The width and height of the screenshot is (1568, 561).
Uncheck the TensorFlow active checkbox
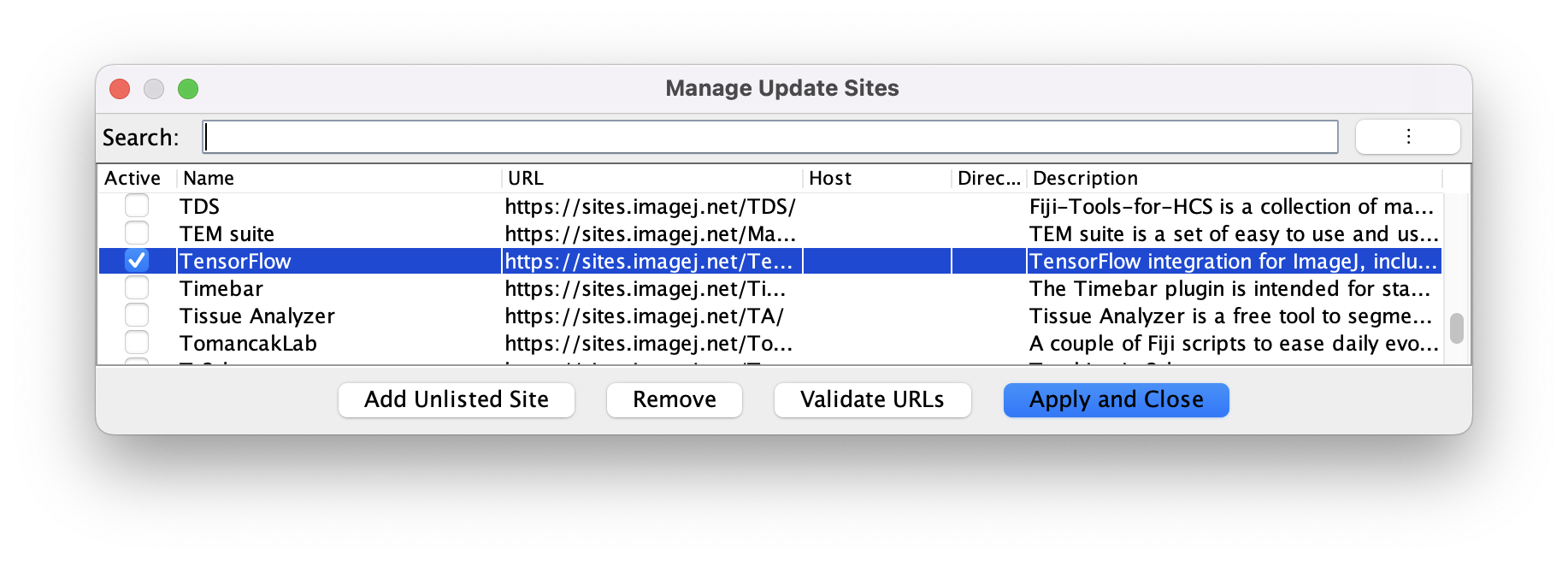coord(137,260)
